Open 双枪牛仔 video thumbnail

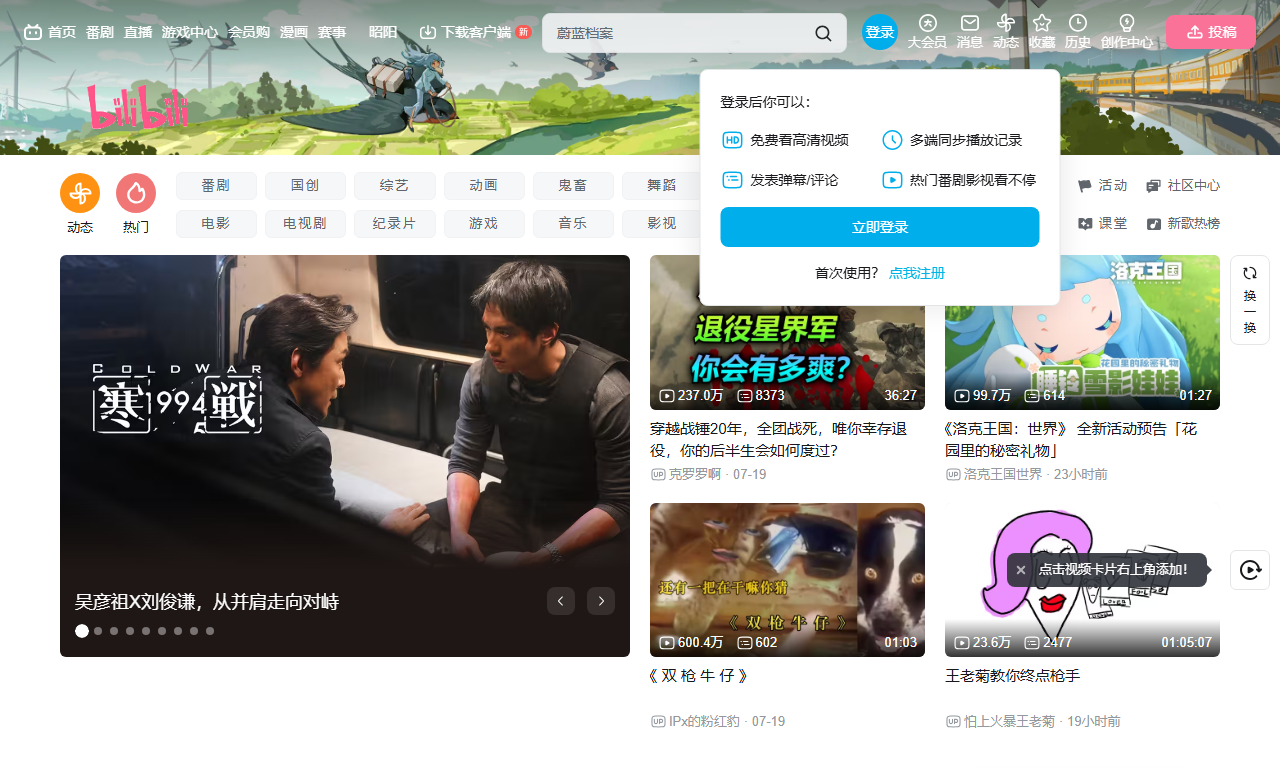pyautogui.click(x=787, y=580)
